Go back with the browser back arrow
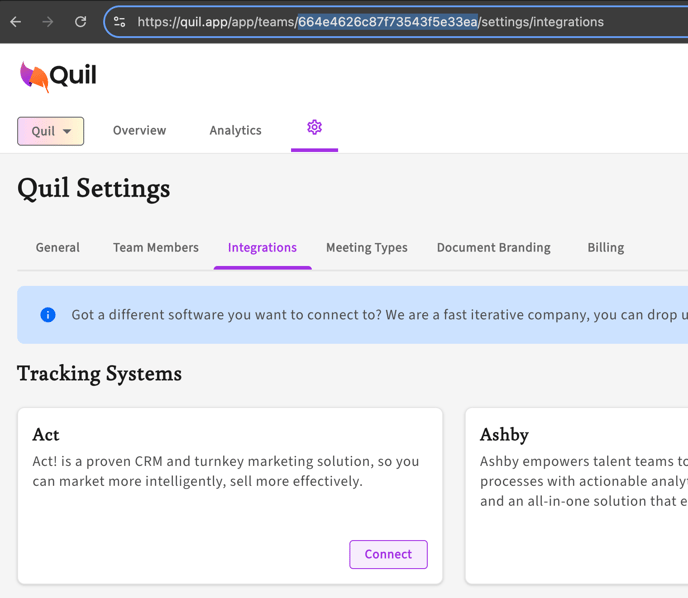The width and height of the screenshot is (688, 598). click(16, 21)
